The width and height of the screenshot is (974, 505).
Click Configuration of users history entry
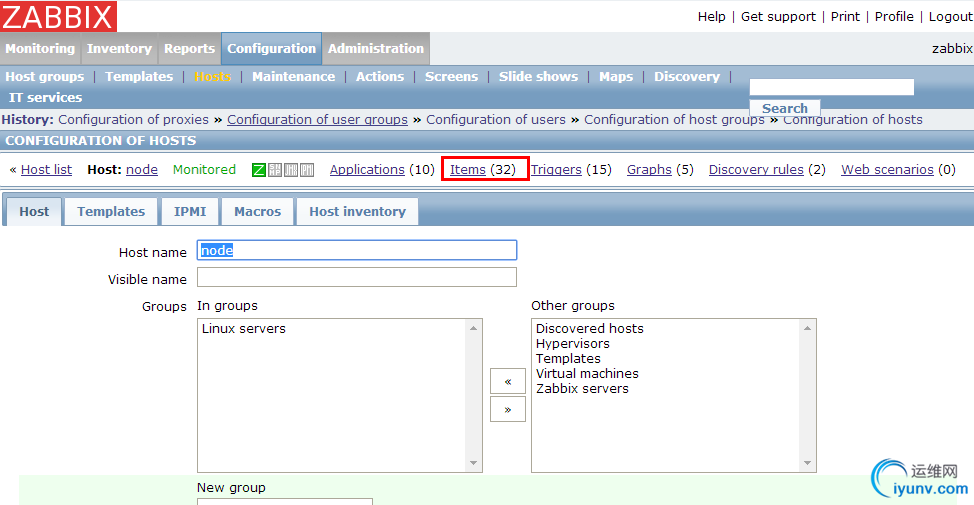coord(496,119)
